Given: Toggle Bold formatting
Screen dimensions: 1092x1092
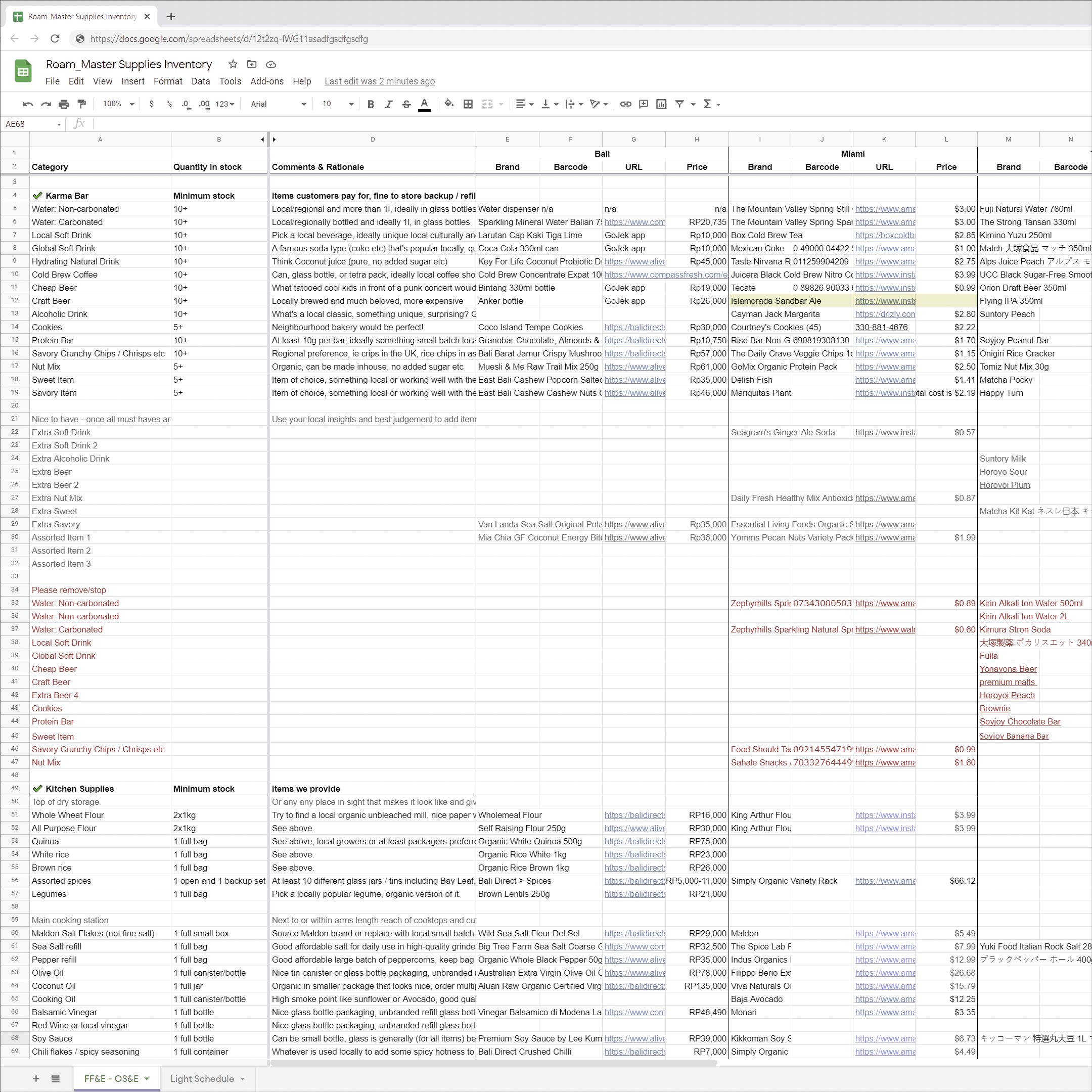Looking at the screenshot, I should 371,104.
